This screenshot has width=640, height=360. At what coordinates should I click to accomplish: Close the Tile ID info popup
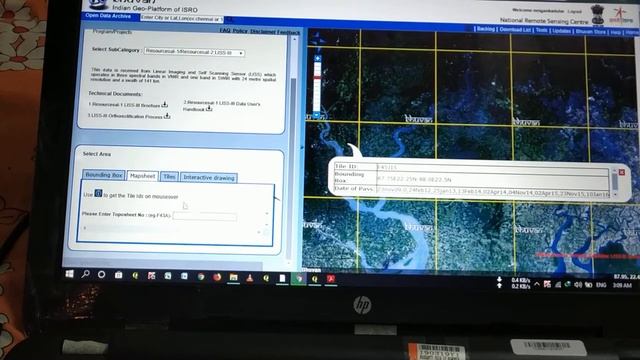622,172
